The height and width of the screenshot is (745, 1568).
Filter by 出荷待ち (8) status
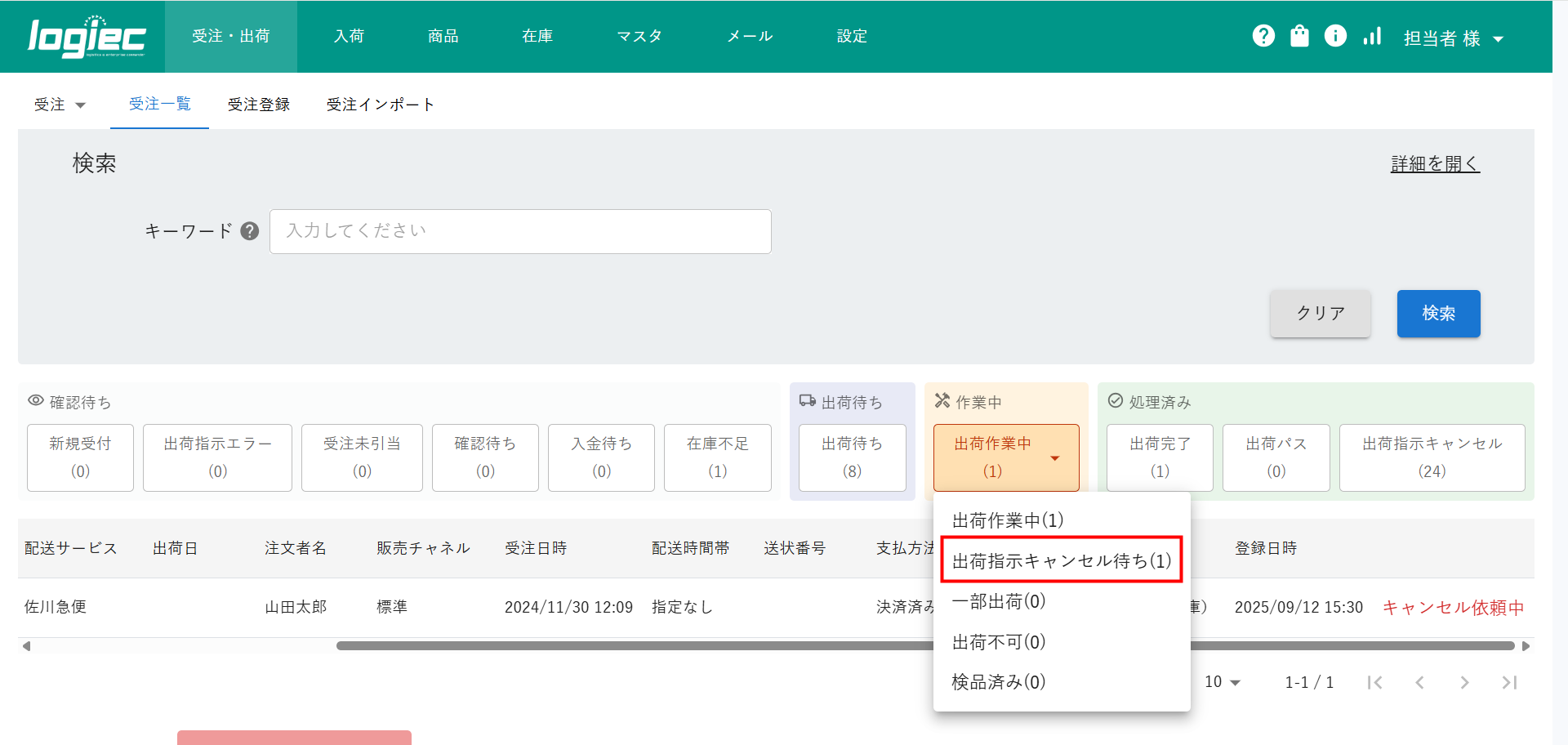(852, 457)
